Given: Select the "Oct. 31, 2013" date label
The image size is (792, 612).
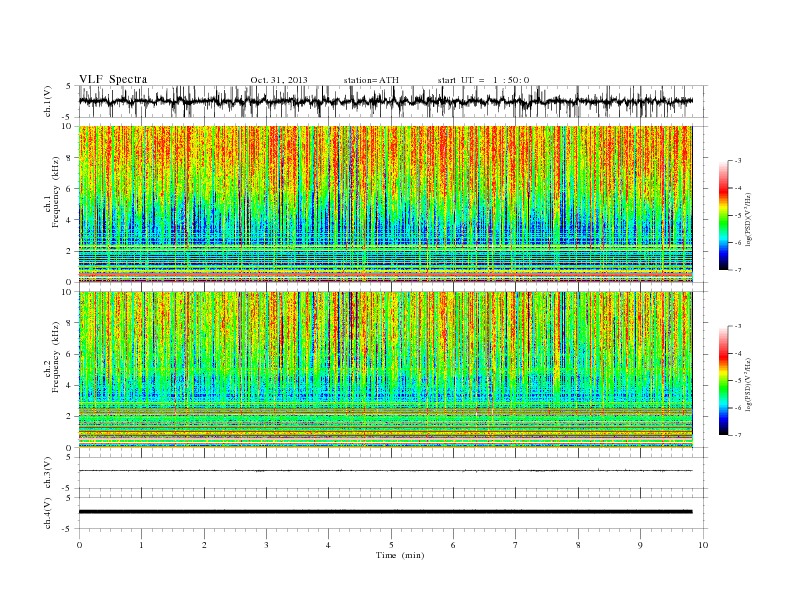Looking at the screenshot, I should (x=279, y=80).
